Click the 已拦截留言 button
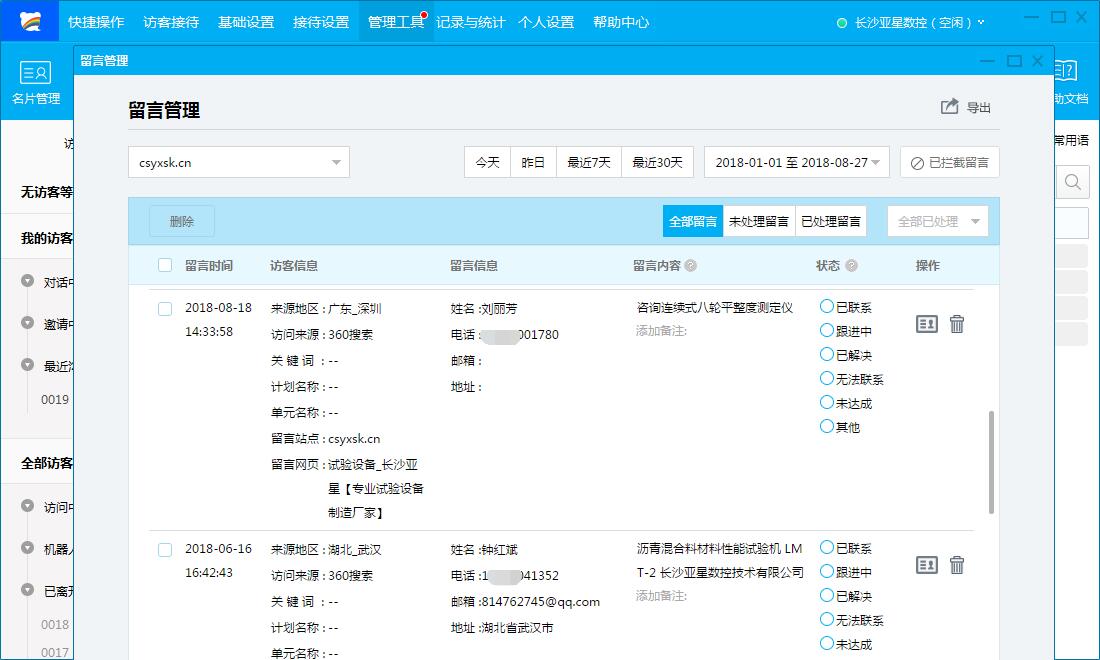The height and width of the screenshot is (660, 1100). [950, 162]
